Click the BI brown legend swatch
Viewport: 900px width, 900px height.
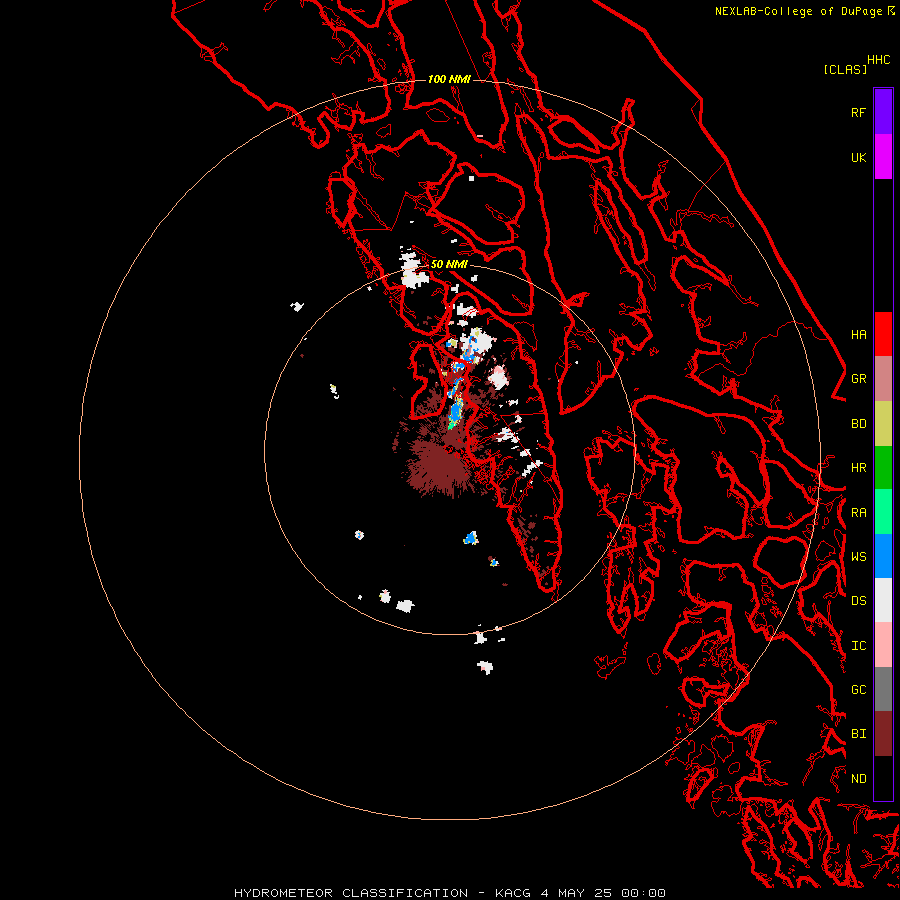tap(883, 734)
